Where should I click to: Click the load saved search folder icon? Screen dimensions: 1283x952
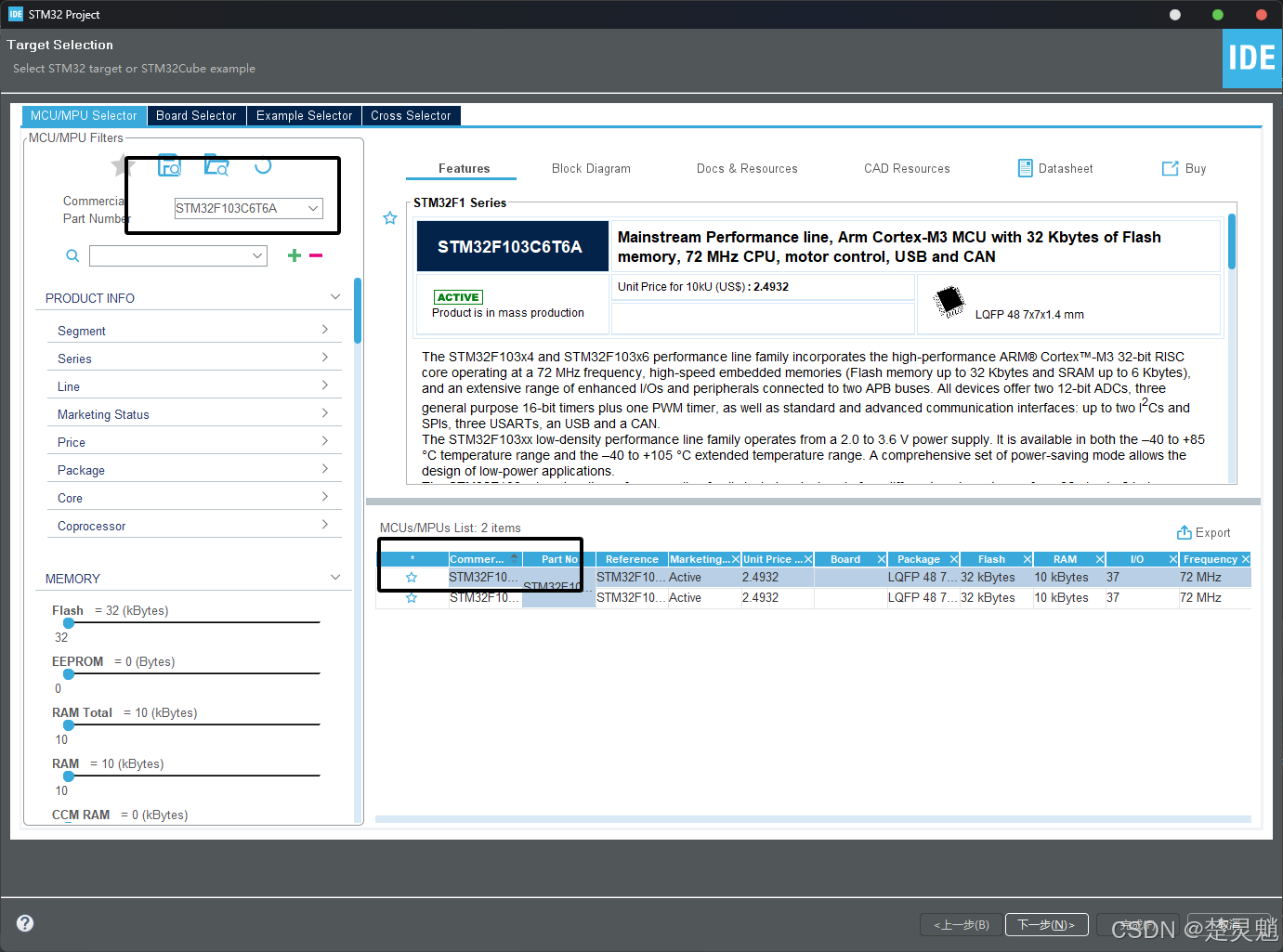point(216,165)
